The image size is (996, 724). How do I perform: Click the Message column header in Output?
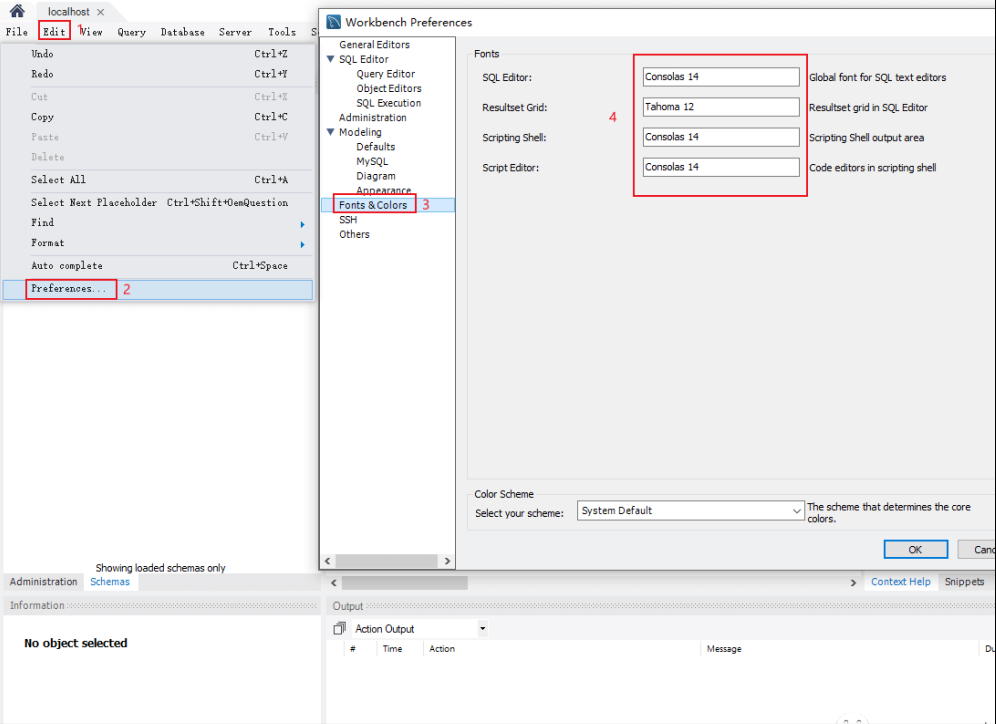tap(724, 648)
